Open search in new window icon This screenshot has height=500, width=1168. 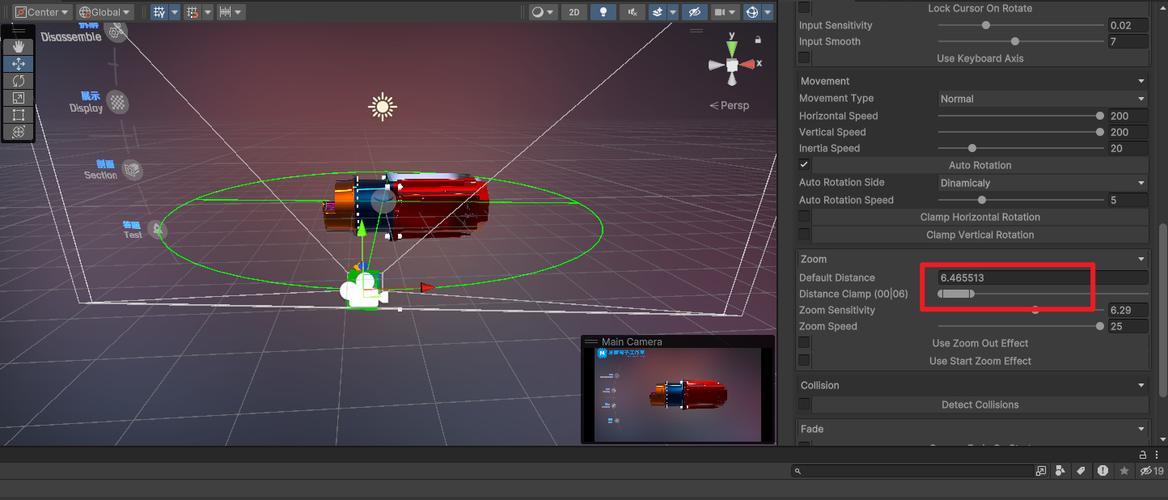click(1041, 471)
